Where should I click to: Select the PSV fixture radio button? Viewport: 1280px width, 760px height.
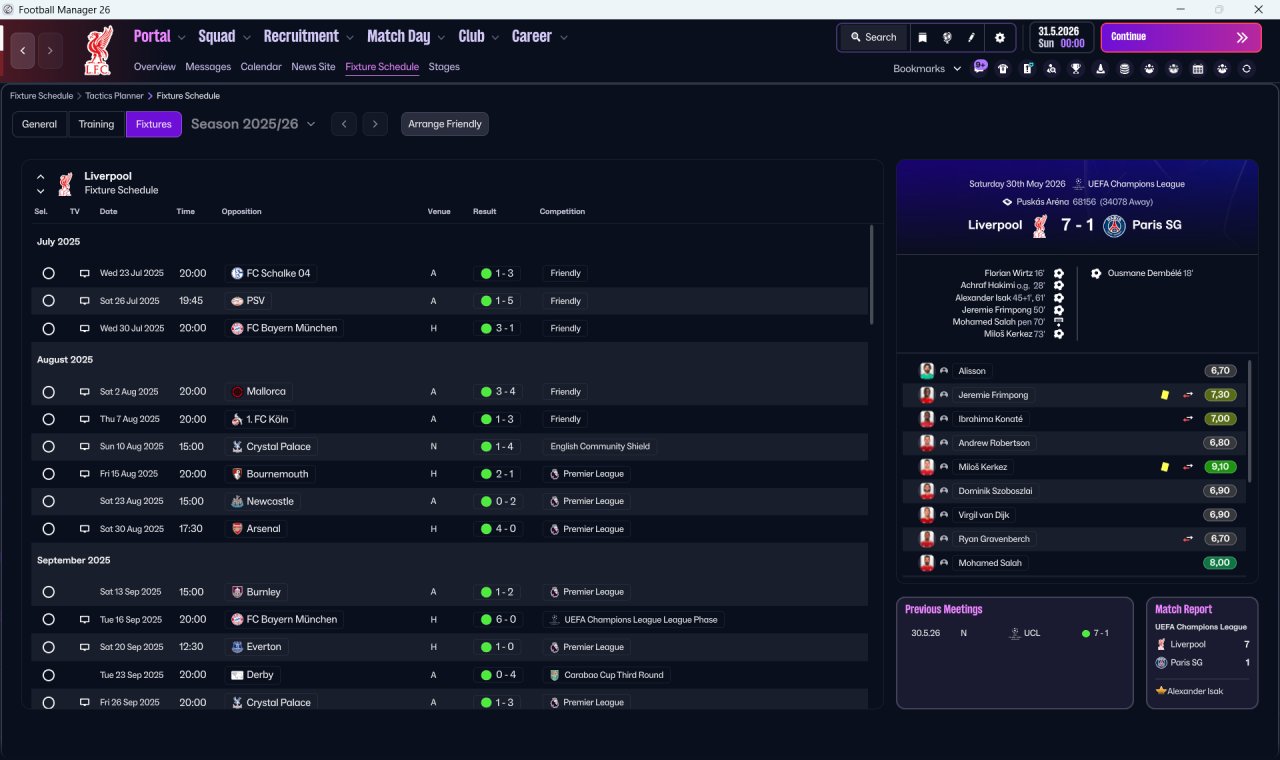[48, 301]
